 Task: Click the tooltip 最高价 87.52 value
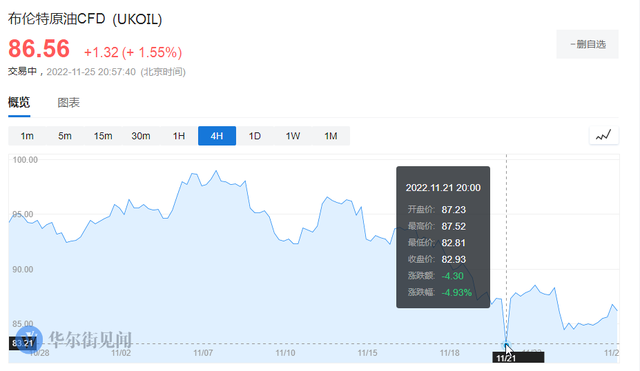453,227
